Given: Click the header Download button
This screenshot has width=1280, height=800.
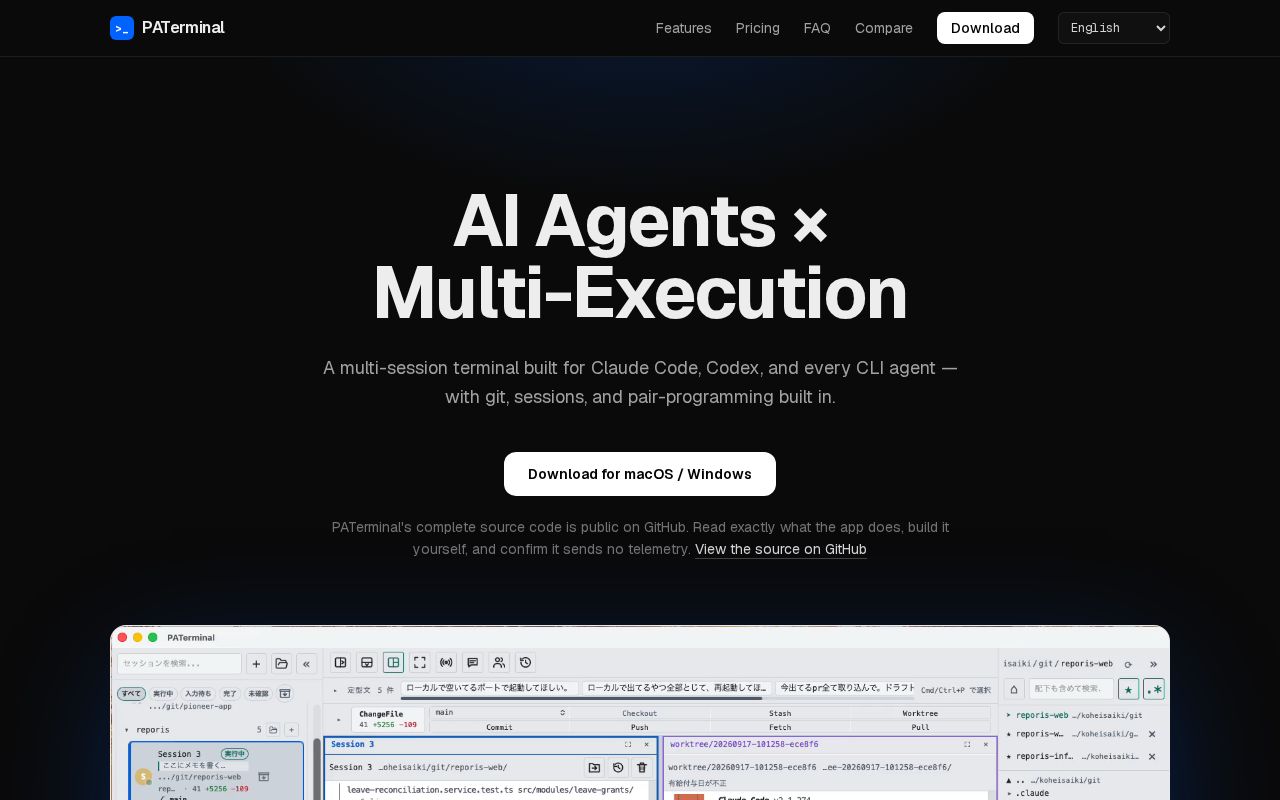Looking at the screenshot, I should pyautogui.click(x=985, y=28).
